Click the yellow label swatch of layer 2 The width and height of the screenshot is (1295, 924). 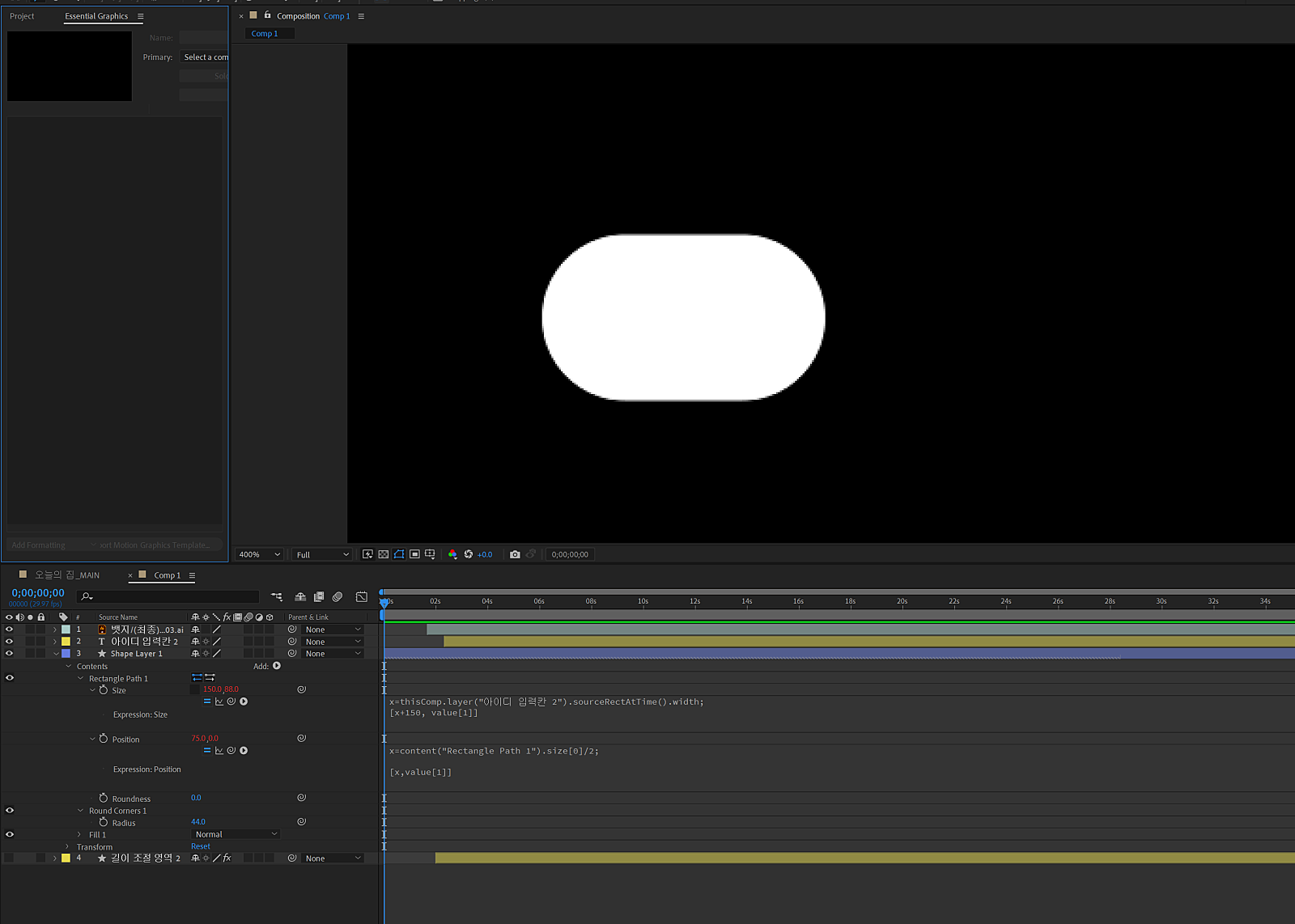(66, 641)
